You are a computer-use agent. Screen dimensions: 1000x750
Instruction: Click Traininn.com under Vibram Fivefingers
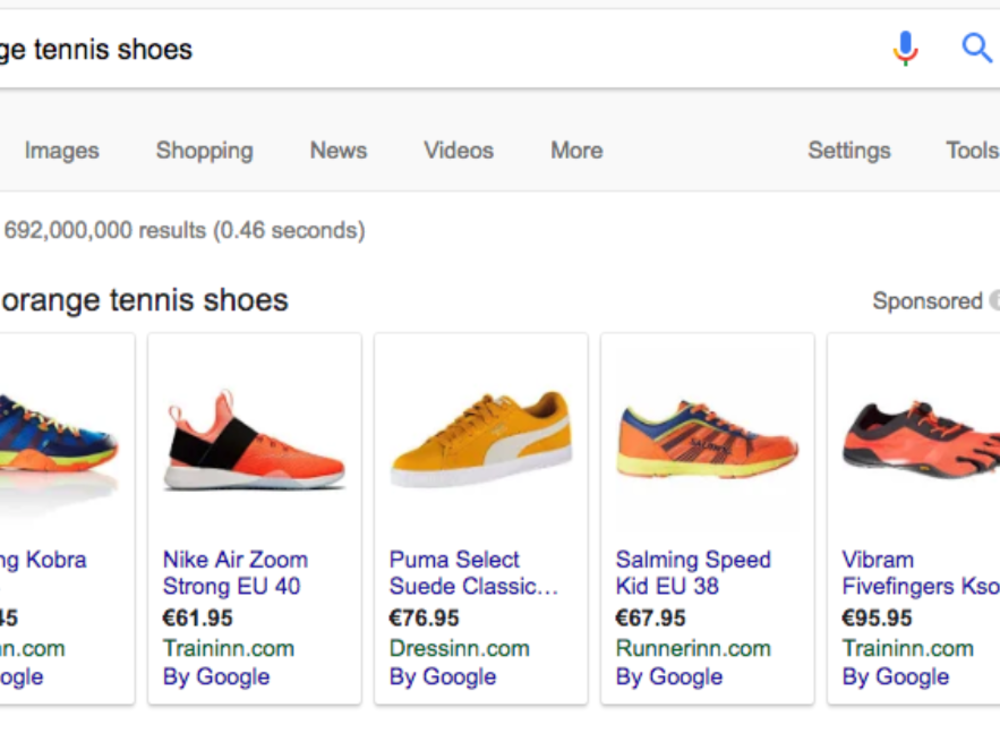[x=908, y=648]
